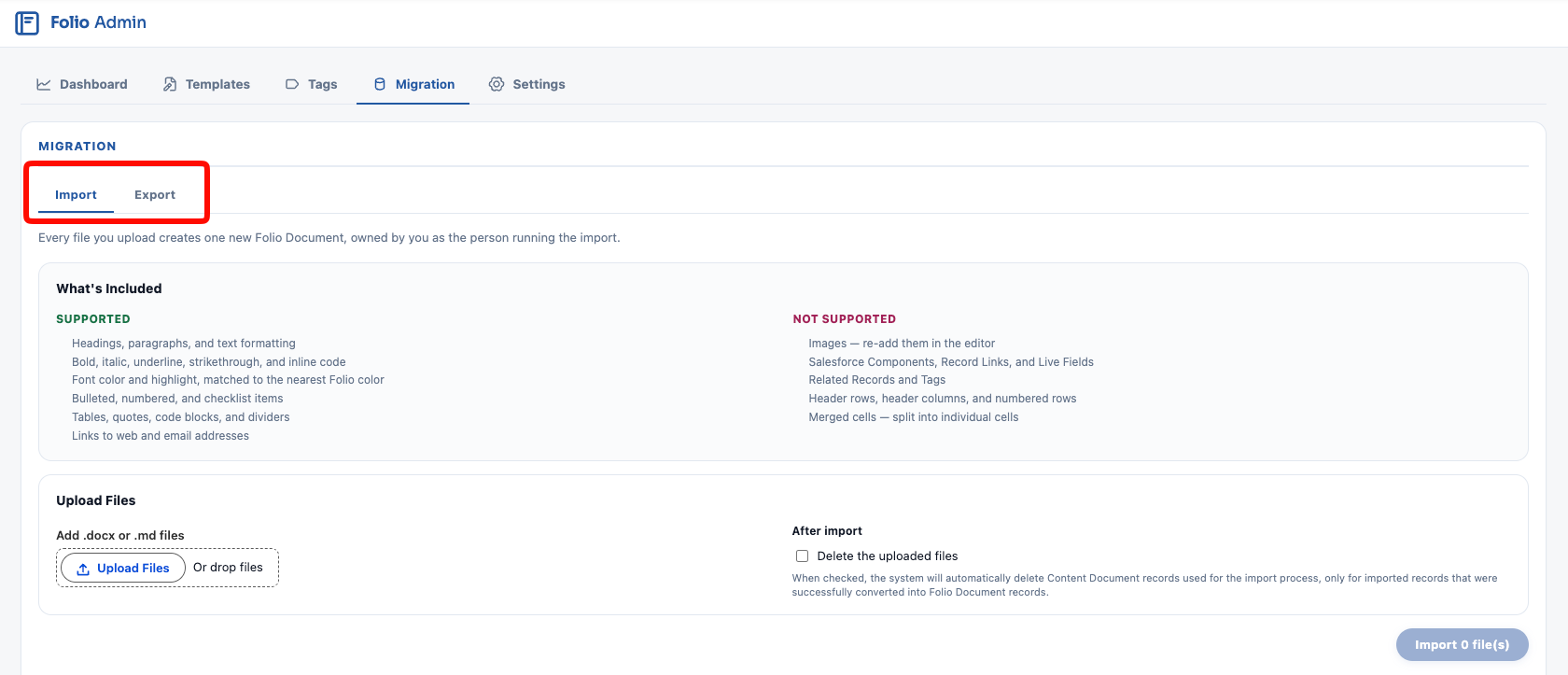Click the Dashboard chart icon

tap(44, 84)
